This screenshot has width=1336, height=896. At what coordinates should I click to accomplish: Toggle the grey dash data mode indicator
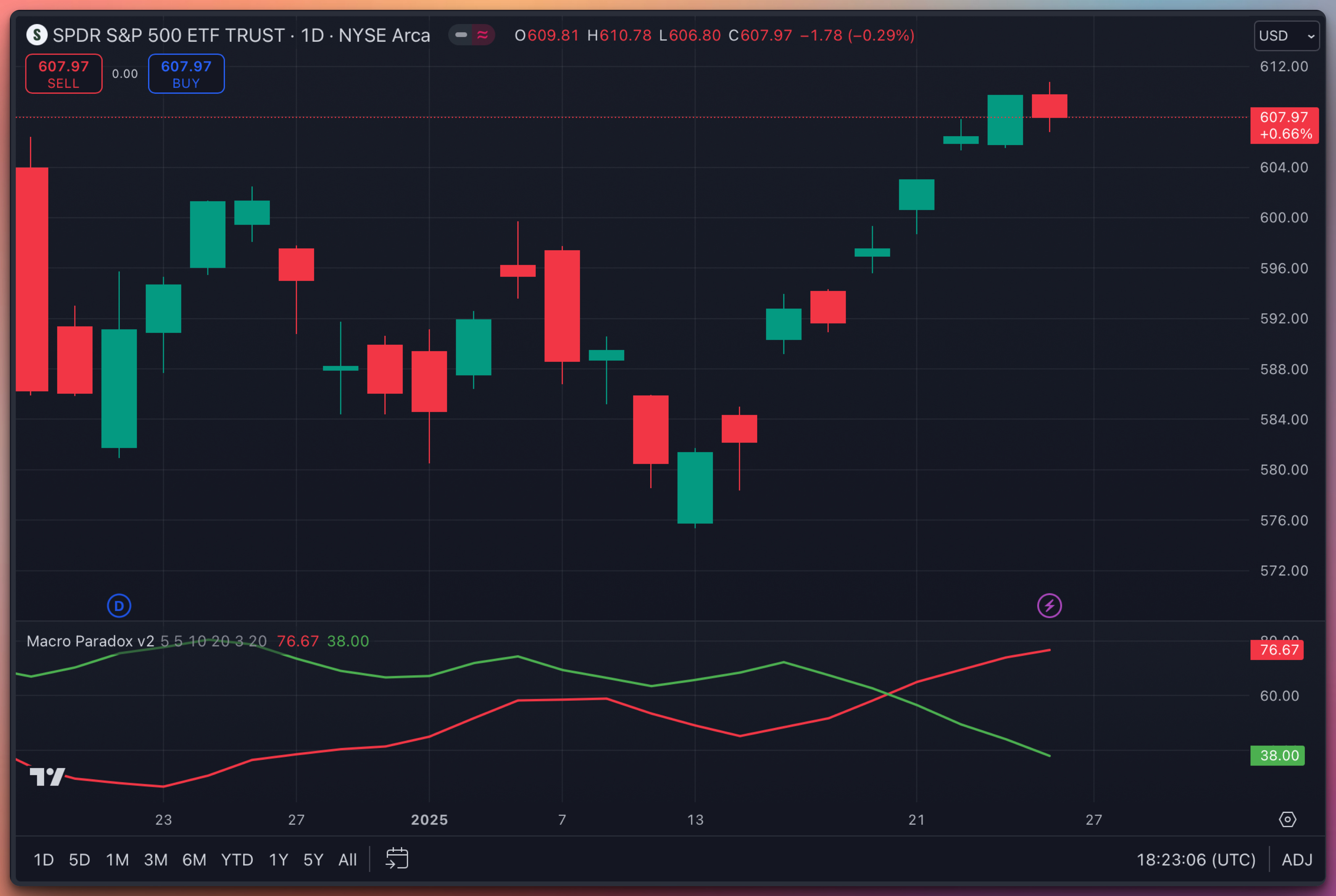[x=461, y=35]
